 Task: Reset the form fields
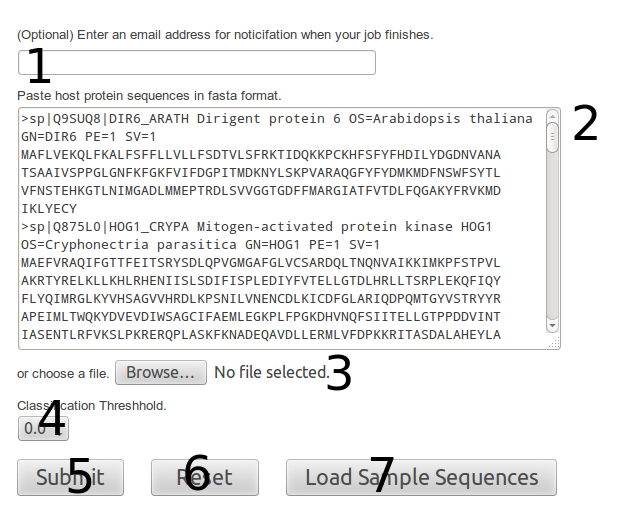[x=205, y=477]
